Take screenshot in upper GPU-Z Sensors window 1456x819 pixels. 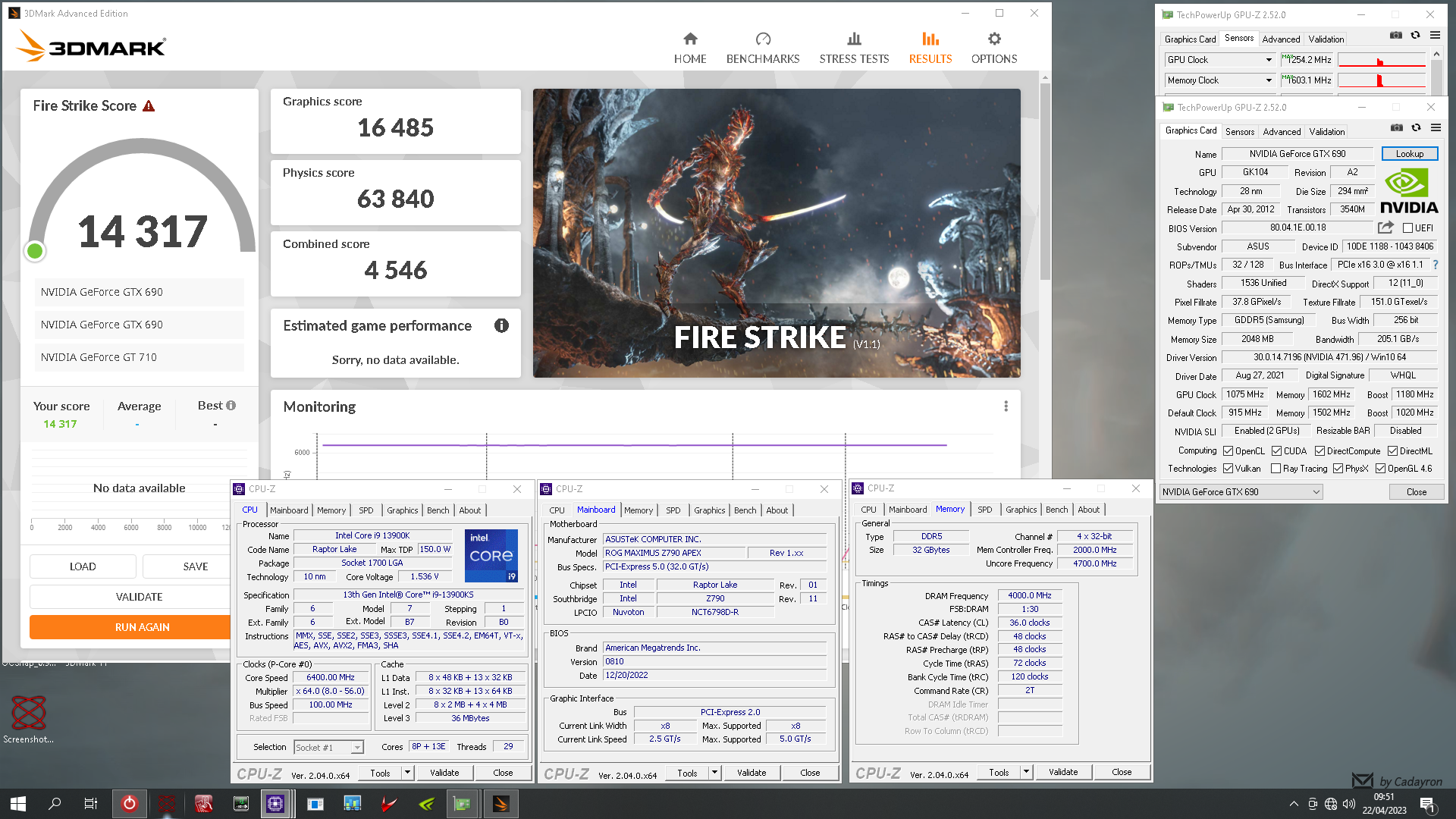click(x=1396, y=35)
